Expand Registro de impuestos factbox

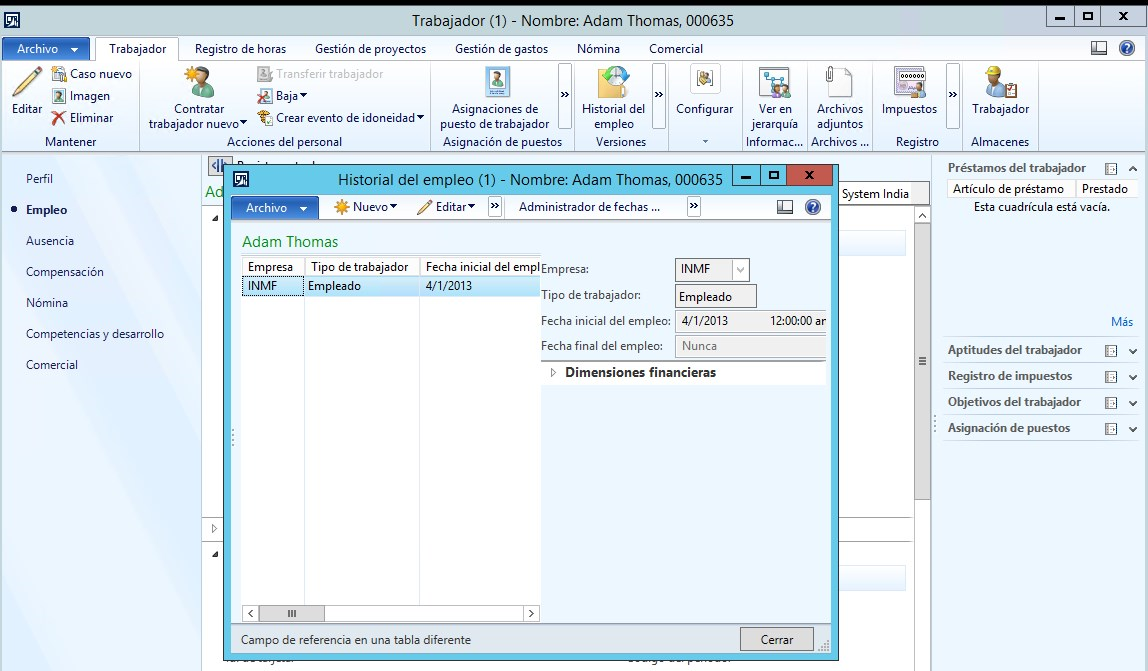click(x=1133, y=377)
